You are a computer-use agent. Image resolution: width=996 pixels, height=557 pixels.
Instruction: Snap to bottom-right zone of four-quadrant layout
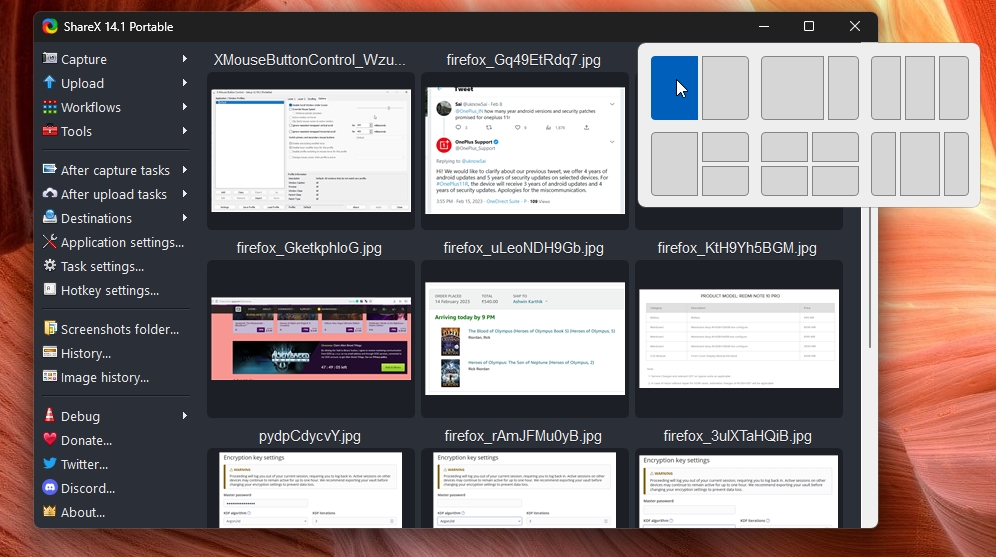tap(835, 181)
